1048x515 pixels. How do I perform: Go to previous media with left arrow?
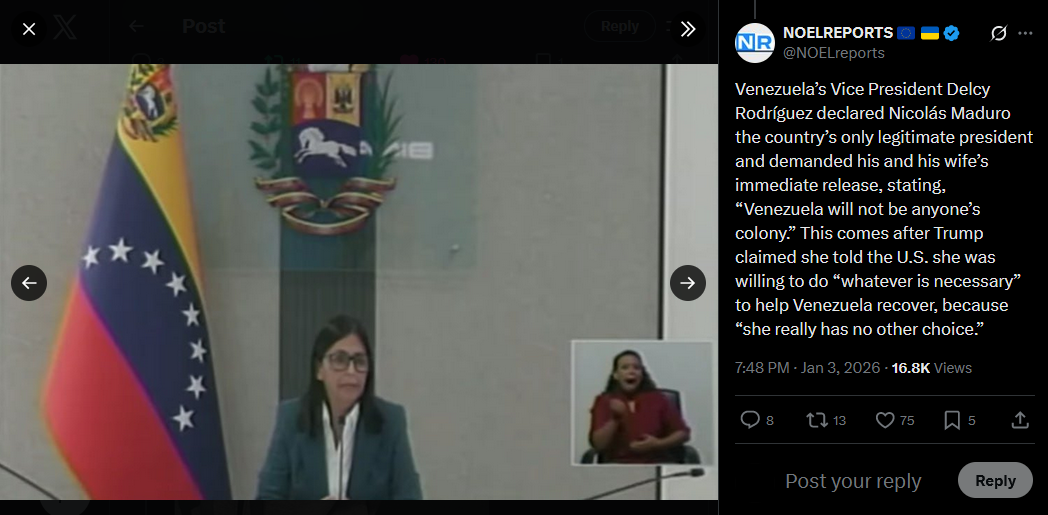point(29,283)
